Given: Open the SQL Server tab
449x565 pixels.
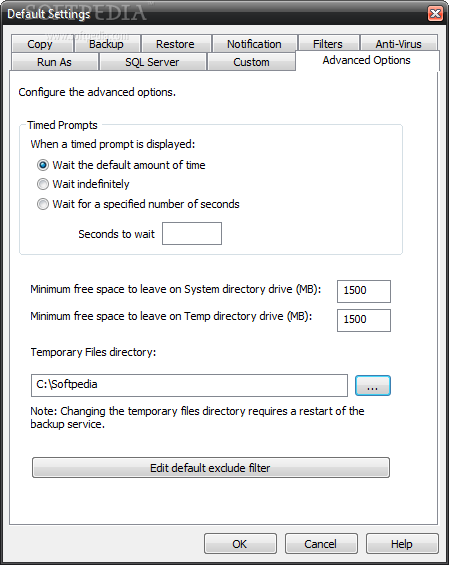Looking at the screenshot, I should point(152,62).
